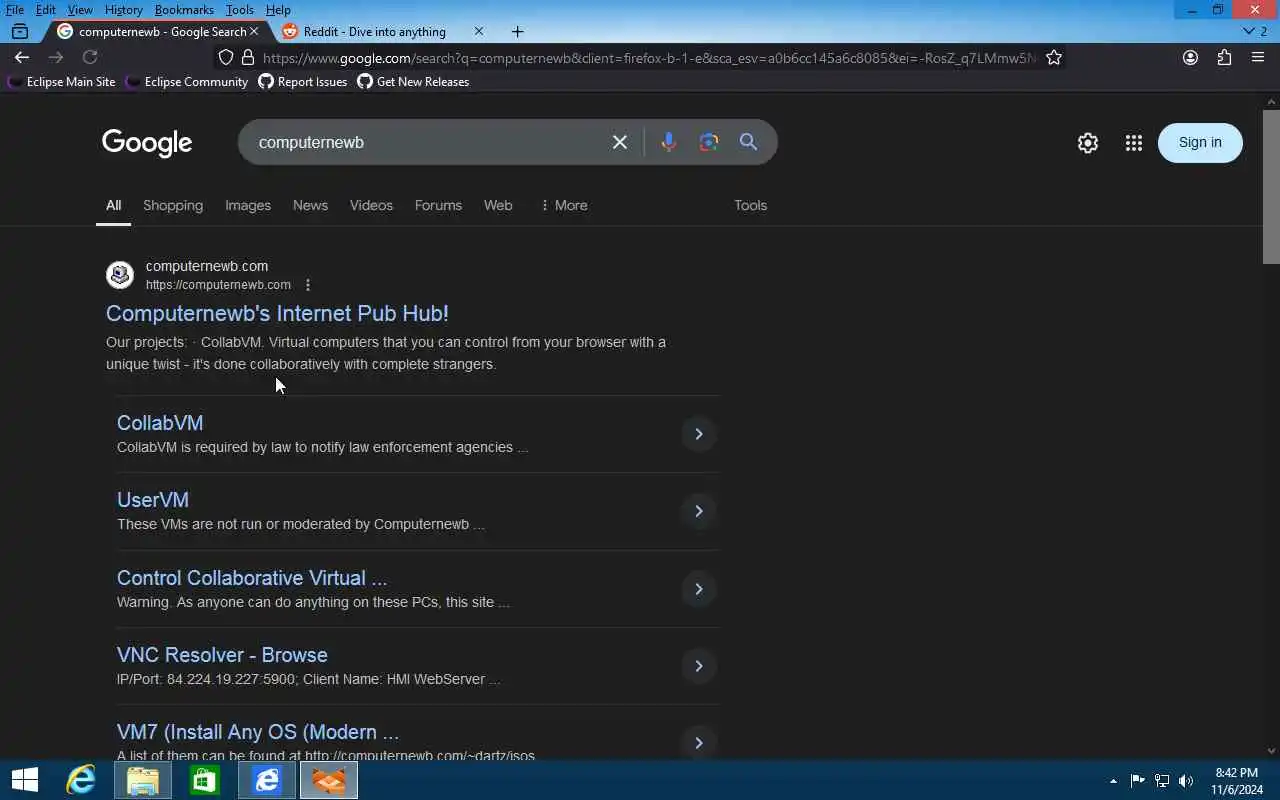1280x800 pixels.
Task: Open the Windows Start button
Action: [25, 780]
